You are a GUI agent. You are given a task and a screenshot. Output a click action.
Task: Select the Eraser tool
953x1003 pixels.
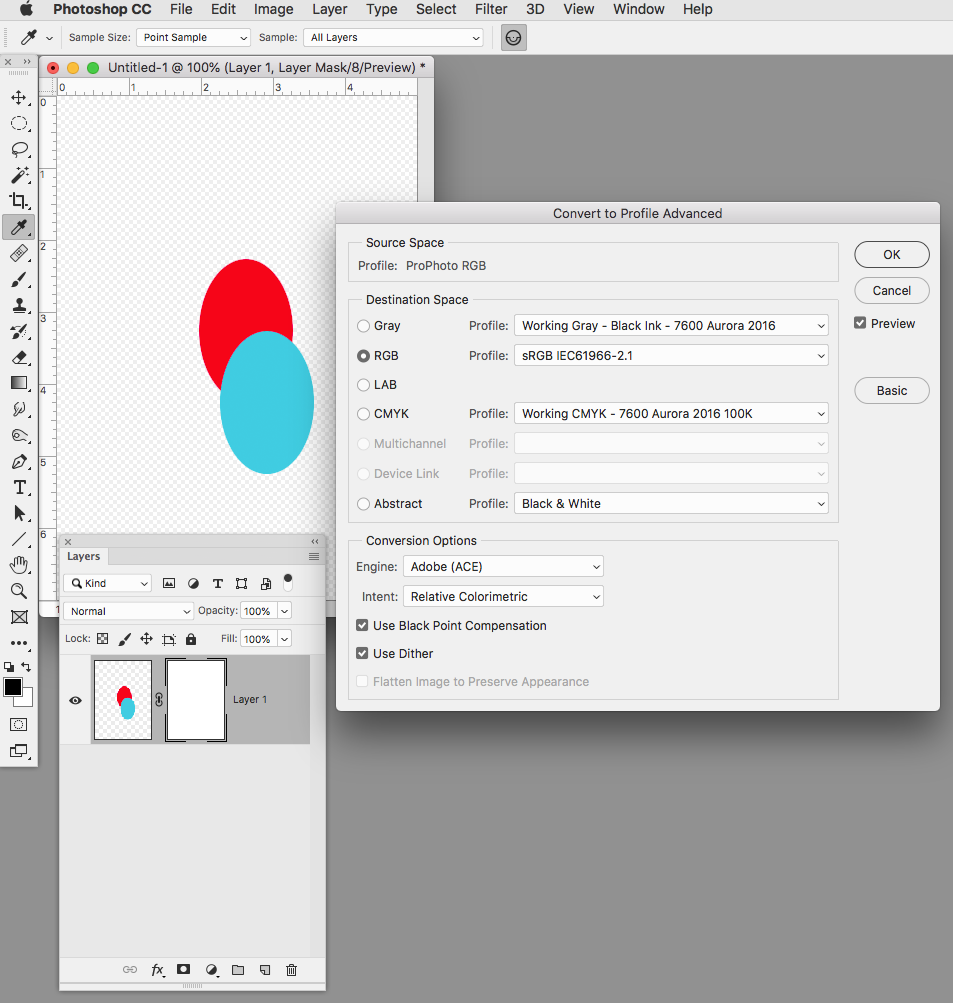tap(19, 357)
